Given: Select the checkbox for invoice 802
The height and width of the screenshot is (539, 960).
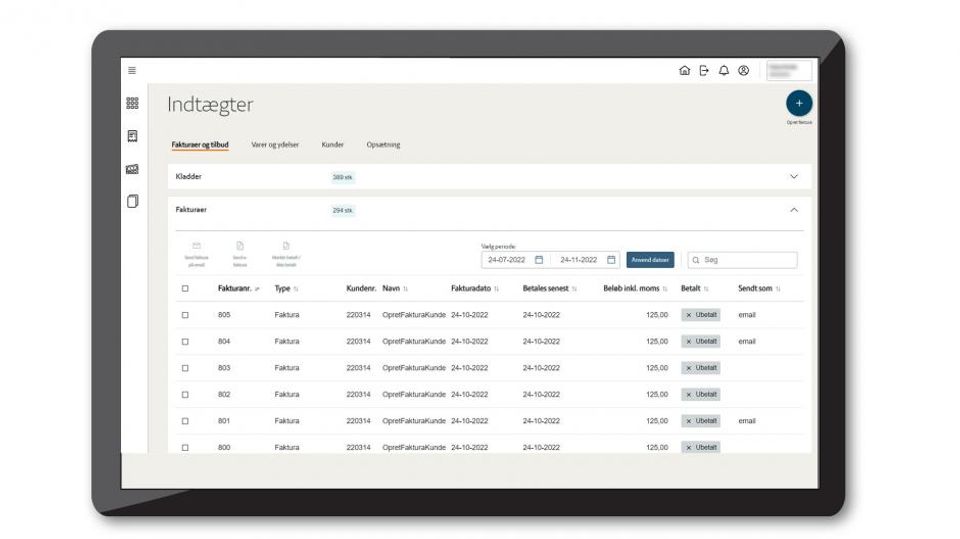Looking at the screenshot, I should (x=185, y=394).
